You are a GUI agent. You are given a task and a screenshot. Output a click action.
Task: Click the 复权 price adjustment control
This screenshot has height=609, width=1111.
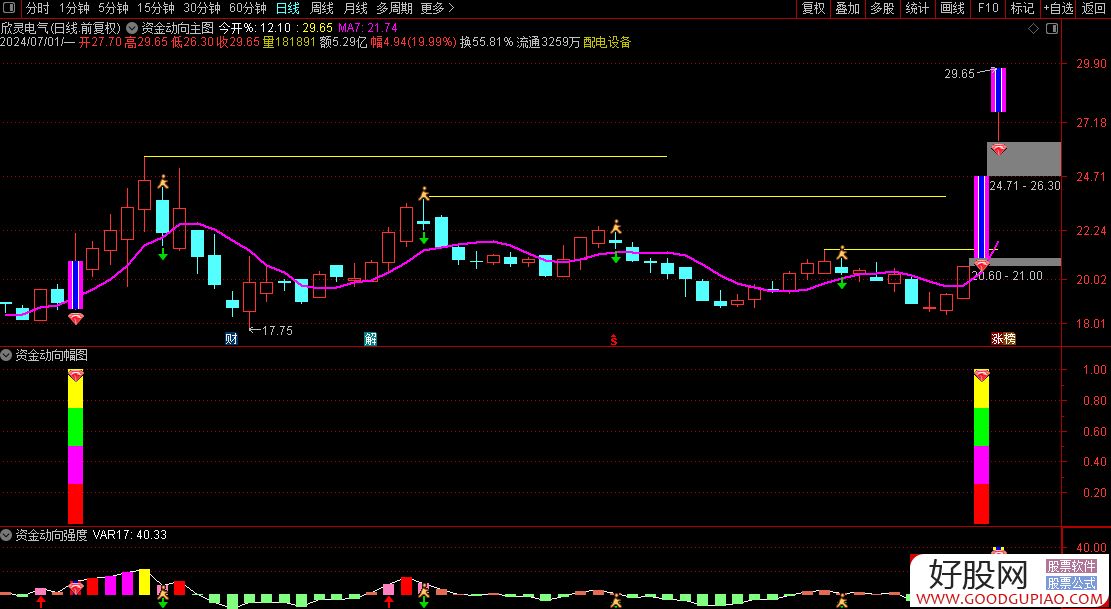tap(813, 8)
